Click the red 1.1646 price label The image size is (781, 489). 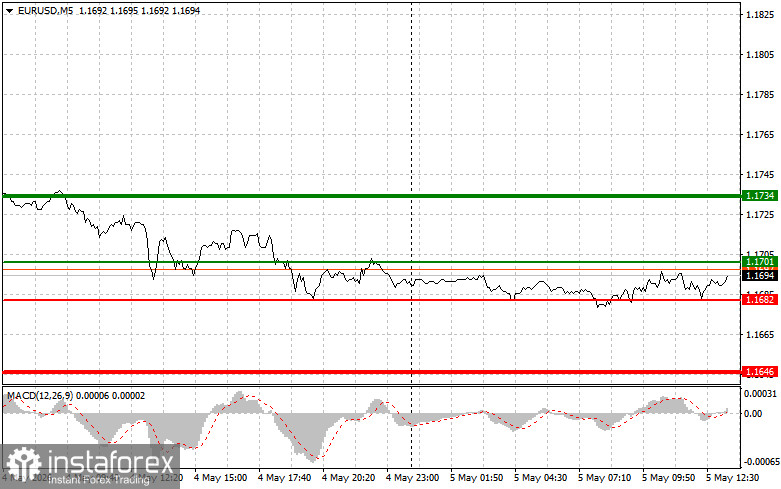760,371
